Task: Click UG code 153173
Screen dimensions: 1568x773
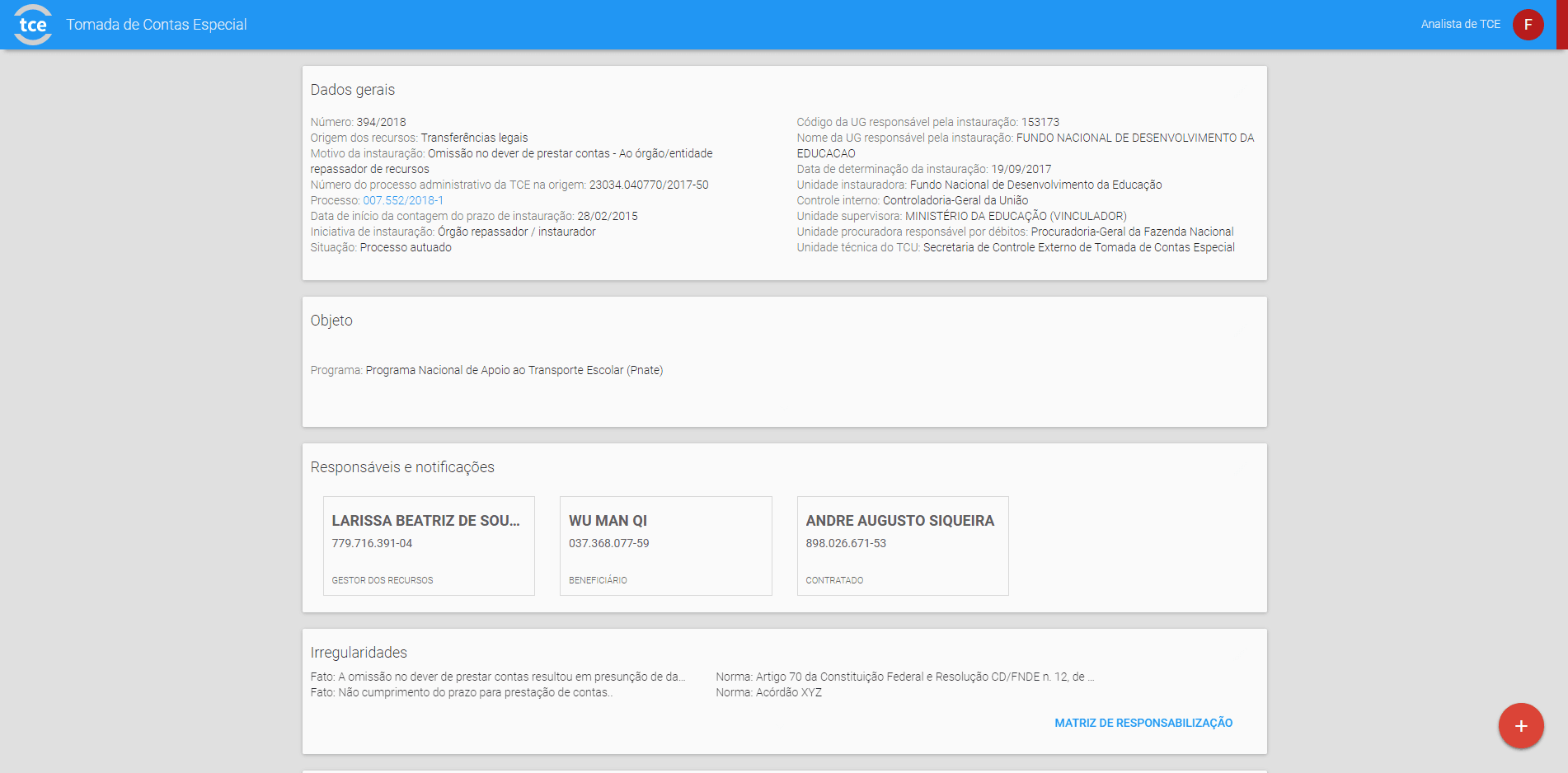Action: 1040,122
